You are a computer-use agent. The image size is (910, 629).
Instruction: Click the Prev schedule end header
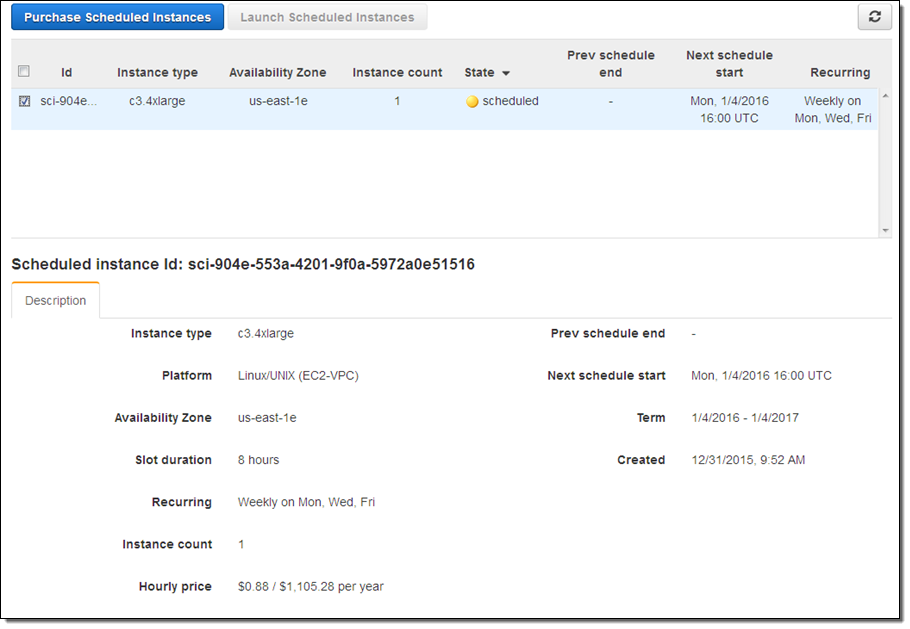[x=610, y=64]
